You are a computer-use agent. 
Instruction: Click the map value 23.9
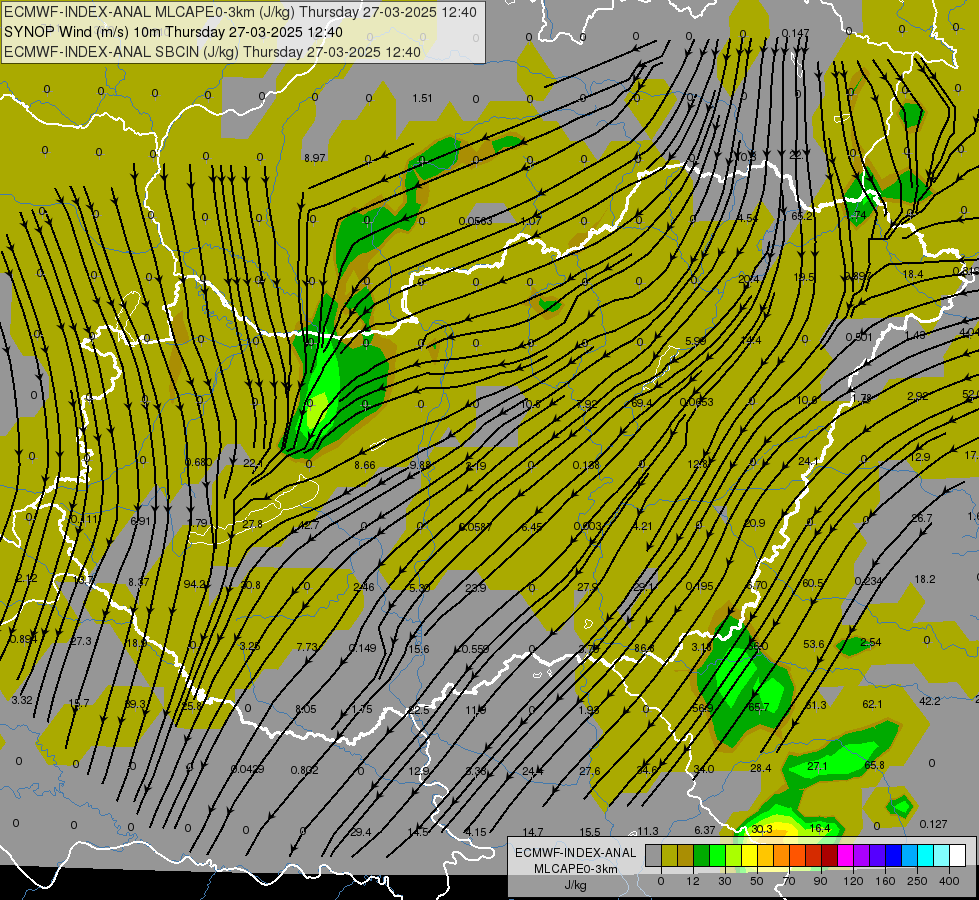pos(476,588)
